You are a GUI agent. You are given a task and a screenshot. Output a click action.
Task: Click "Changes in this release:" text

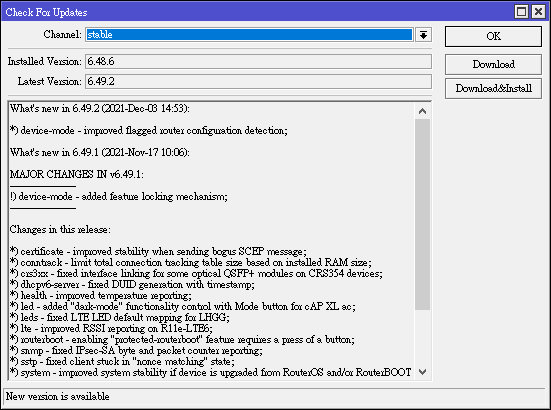tap(60, 229)
